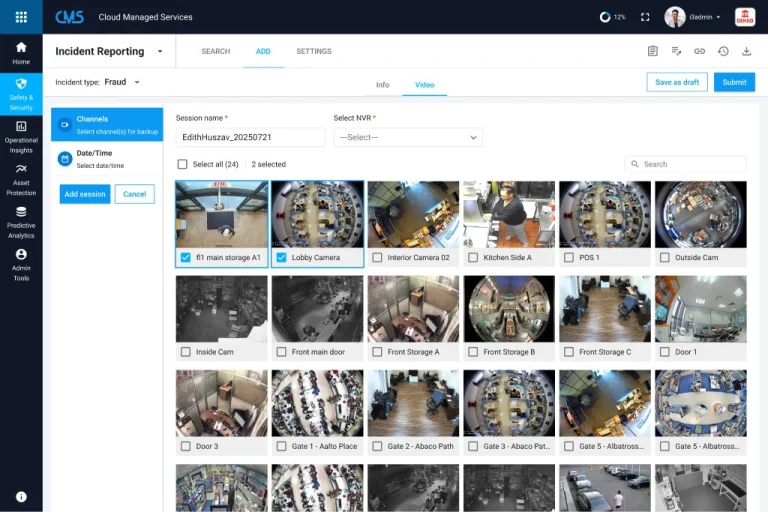Click the download icon
768x512 pixels.
pos(747,51)
